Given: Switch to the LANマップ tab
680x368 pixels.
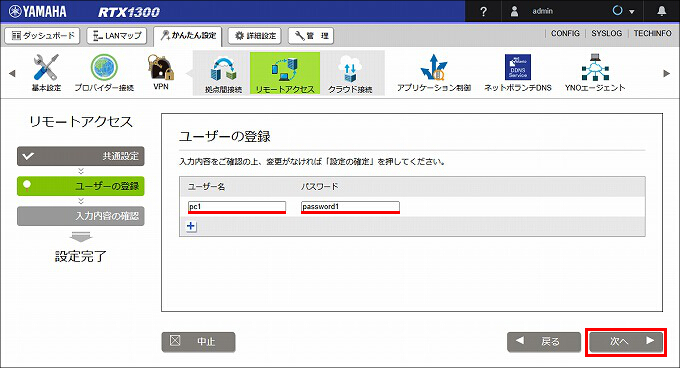Looking at the screenshot, I should coord(117,36).
